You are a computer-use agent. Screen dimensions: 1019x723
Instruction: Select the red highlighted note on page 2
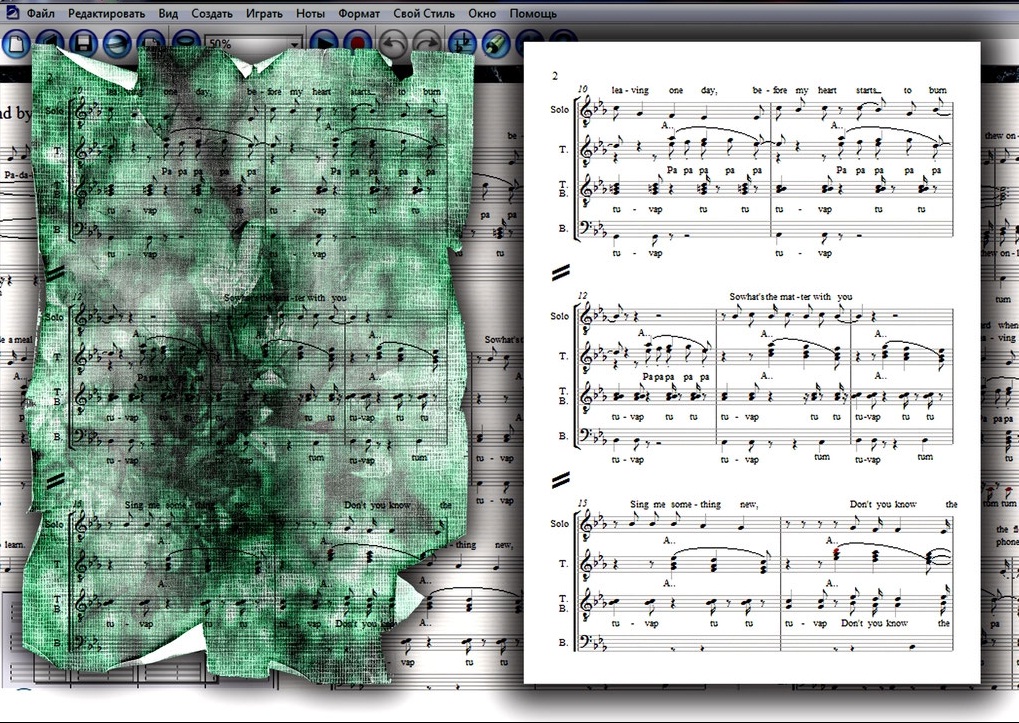click(836, 552)
